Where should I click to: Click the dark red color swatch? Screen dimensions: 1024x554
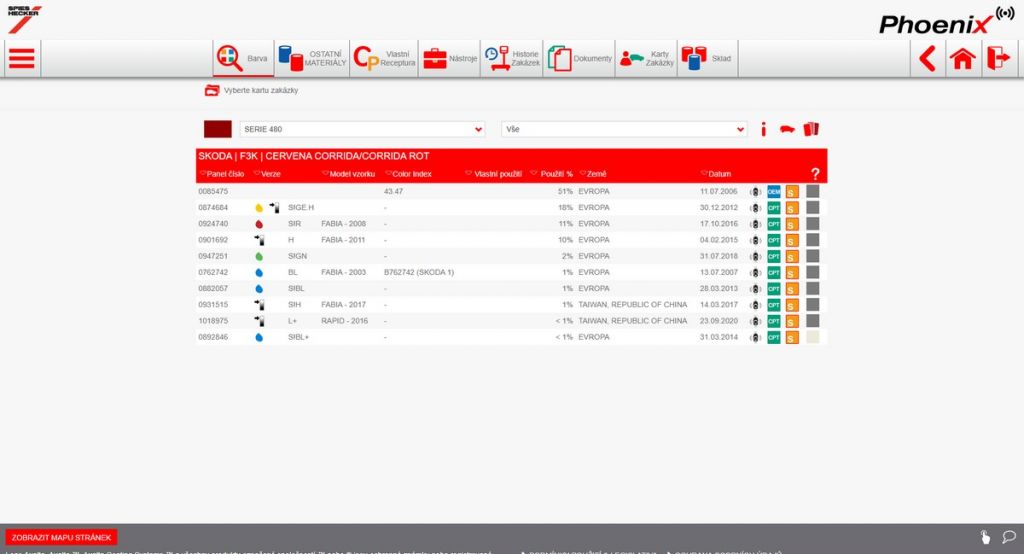point(217,129)
